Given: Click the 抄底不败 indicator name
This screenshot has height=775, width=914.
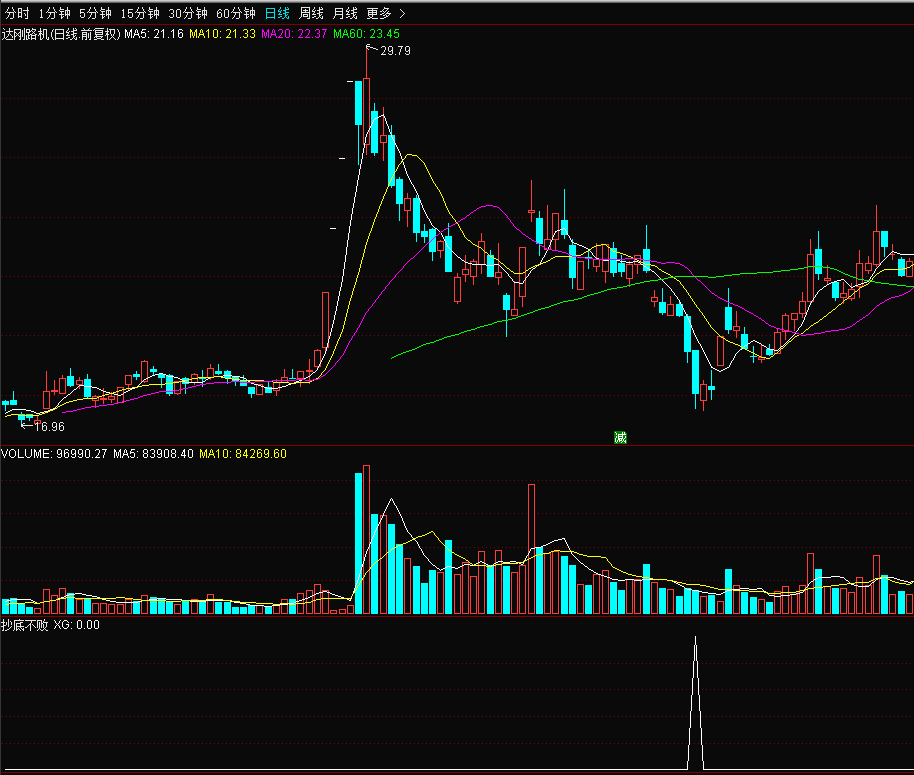Looking at the screenshot, I should point(24,625).
